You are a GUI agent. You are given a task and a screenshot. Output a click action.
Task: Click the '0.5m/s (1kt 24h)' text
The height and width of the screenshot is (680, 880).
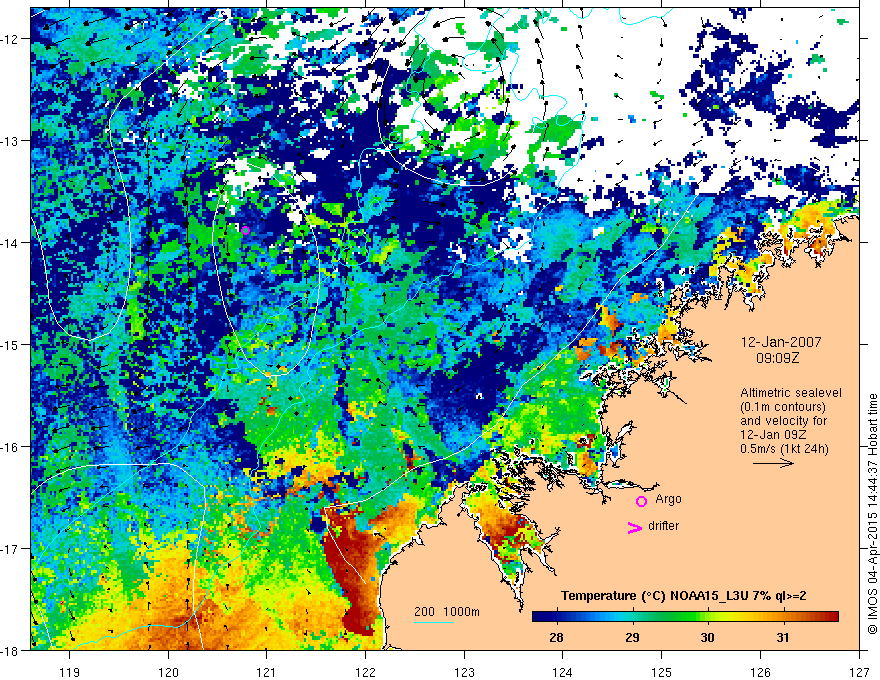(784, 449)
